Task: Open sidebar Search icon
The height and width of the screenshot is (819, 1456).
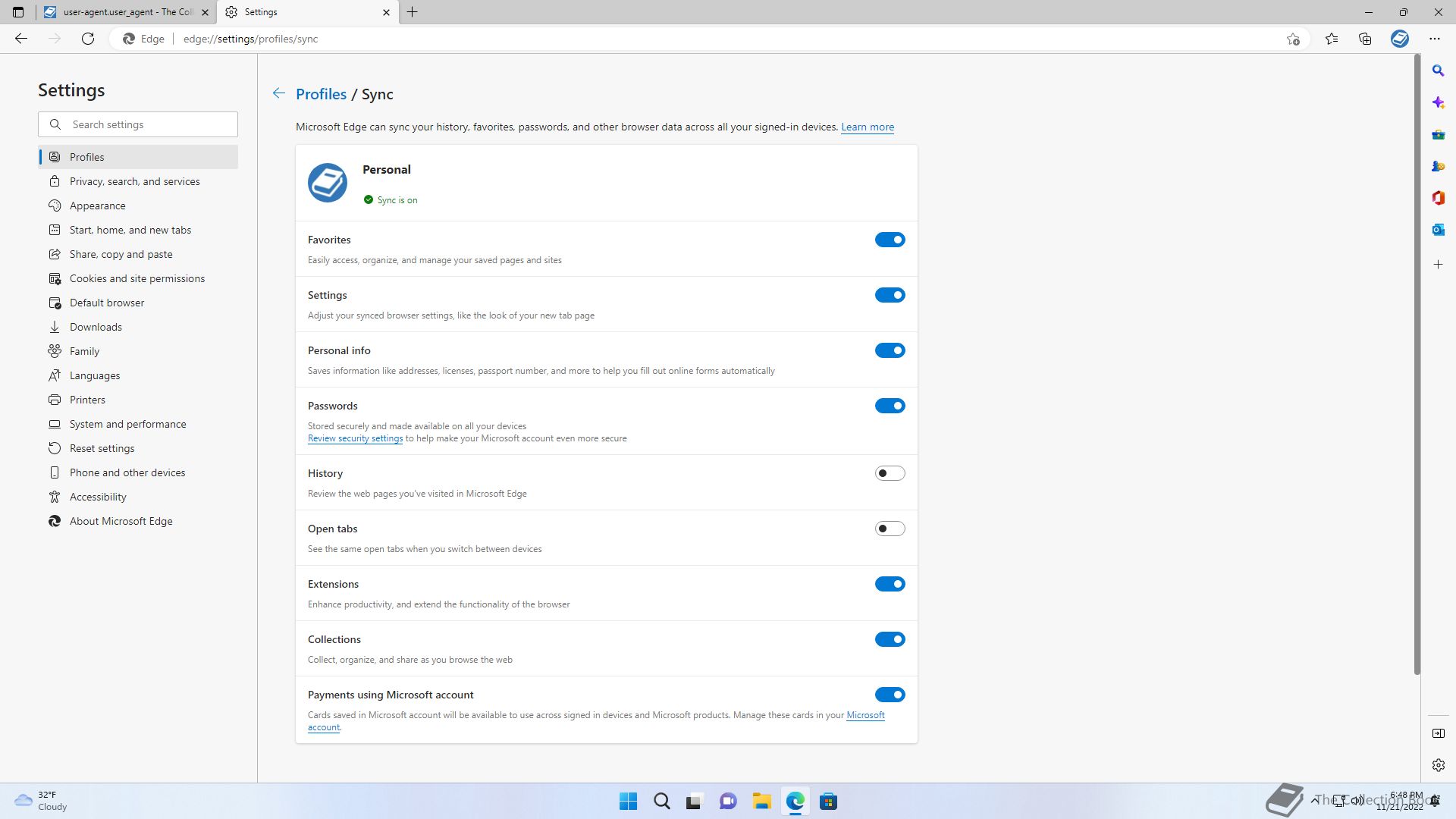Action: (1438, 71)
